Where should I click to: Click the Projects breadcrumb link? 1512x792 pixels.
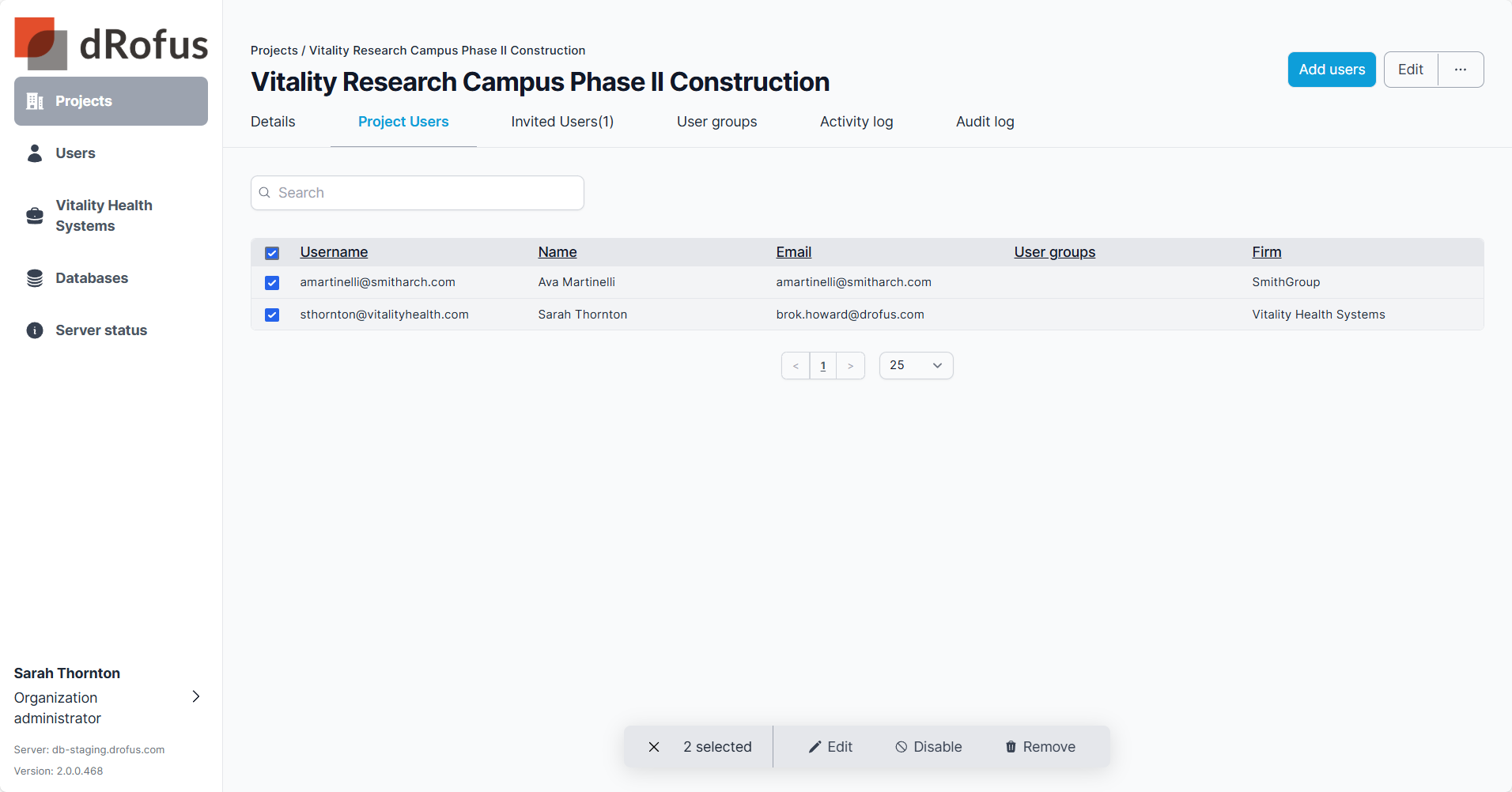point(274,51)
